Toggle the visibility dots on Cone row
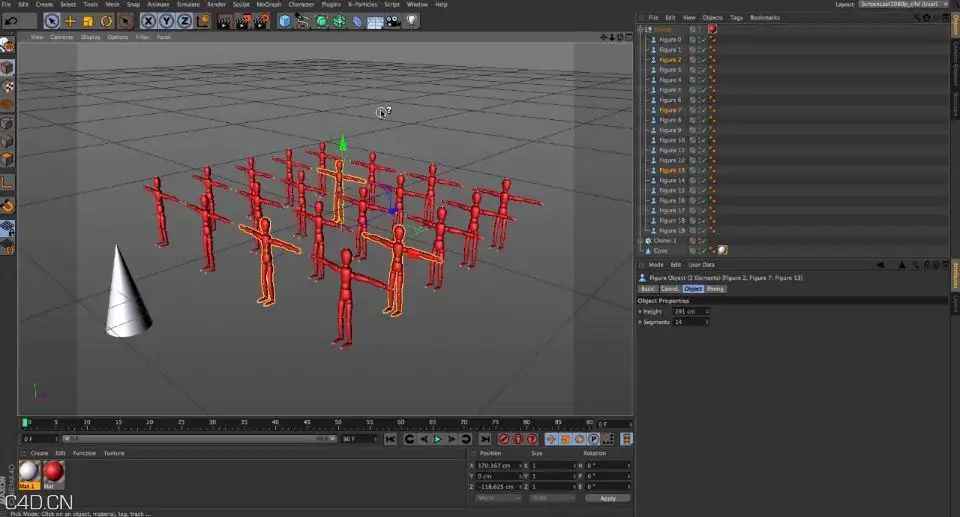The height and width of the screenshot is (517, 960). pyautogui.click(x=699, y=251)
